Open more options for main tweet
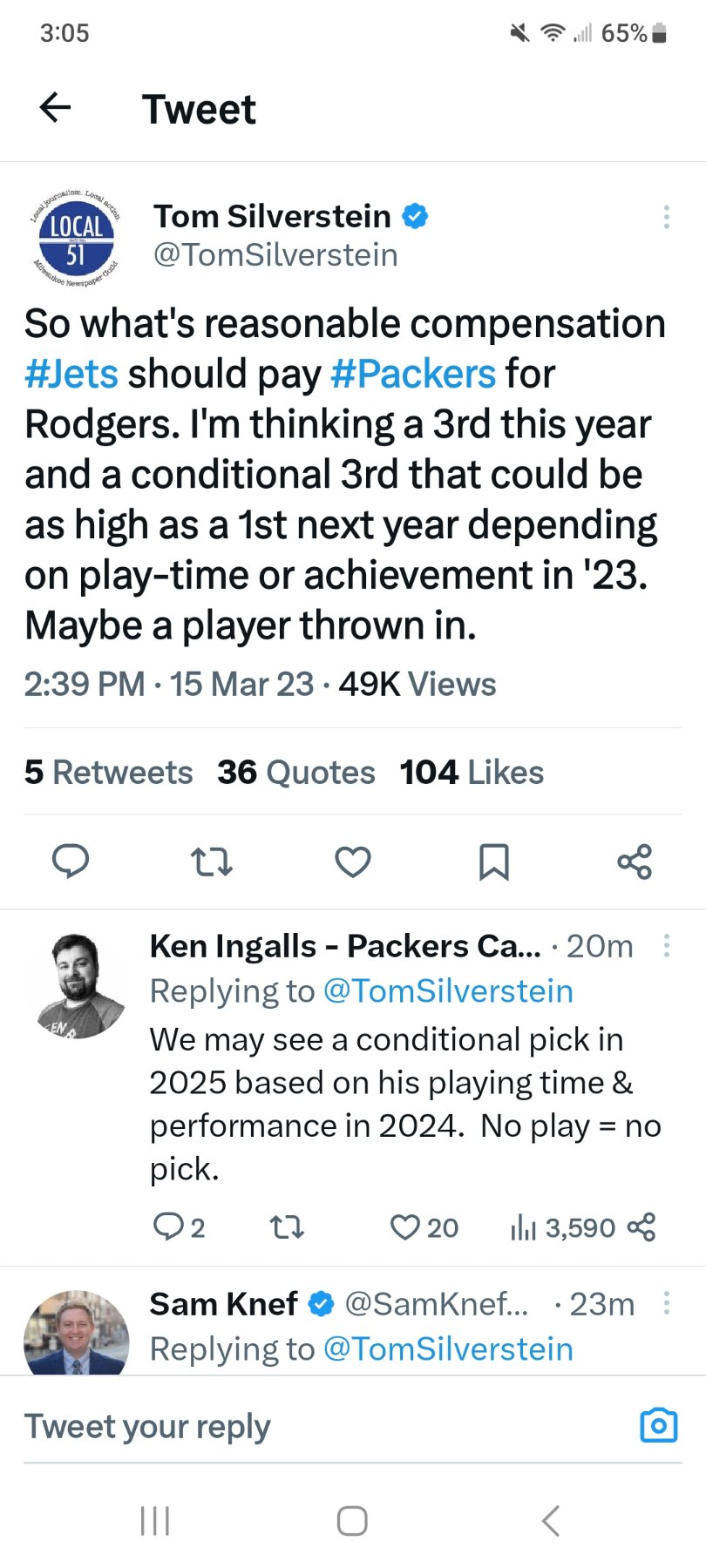 point(667,217)
